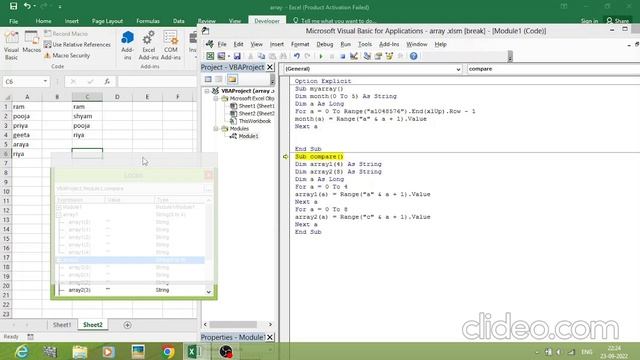Screen dimensions: 640x360
Task: Select column C header in Excel
Action: coord(87,97)
